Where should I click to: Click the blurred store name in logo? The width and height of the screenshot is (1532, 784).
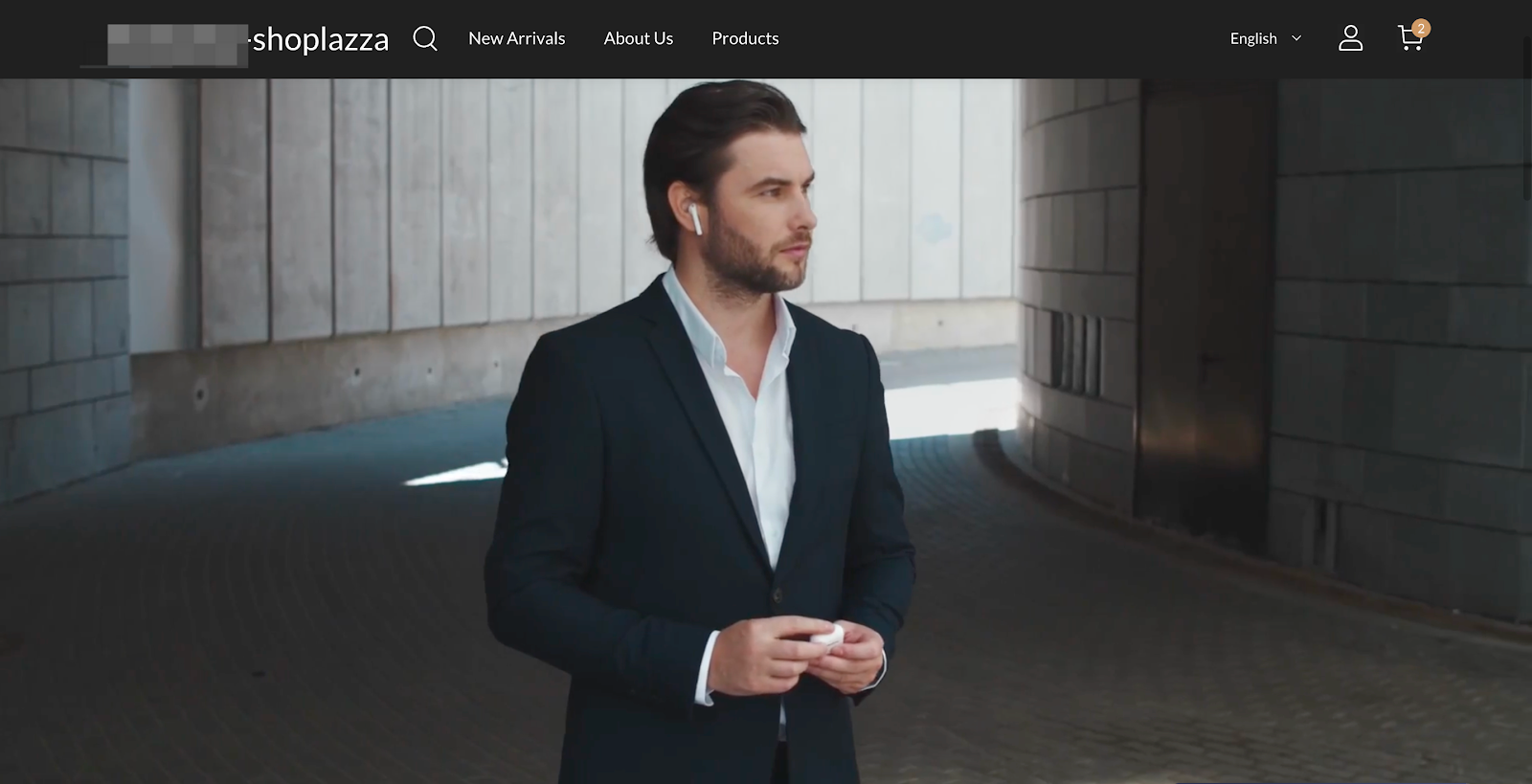click(x=176, y=45)
